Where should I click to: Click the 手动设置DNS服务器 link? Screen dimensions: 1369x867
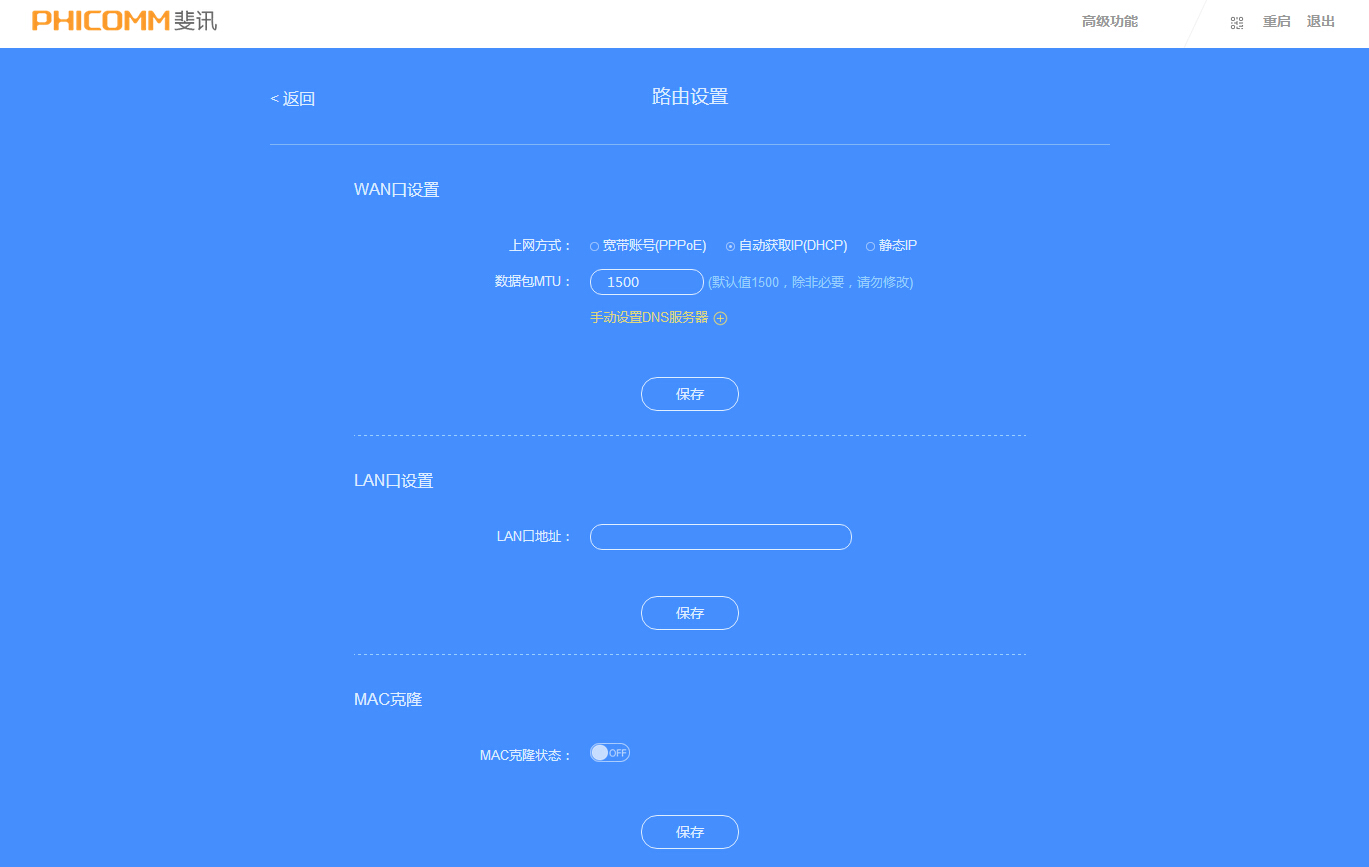point(648,317)
